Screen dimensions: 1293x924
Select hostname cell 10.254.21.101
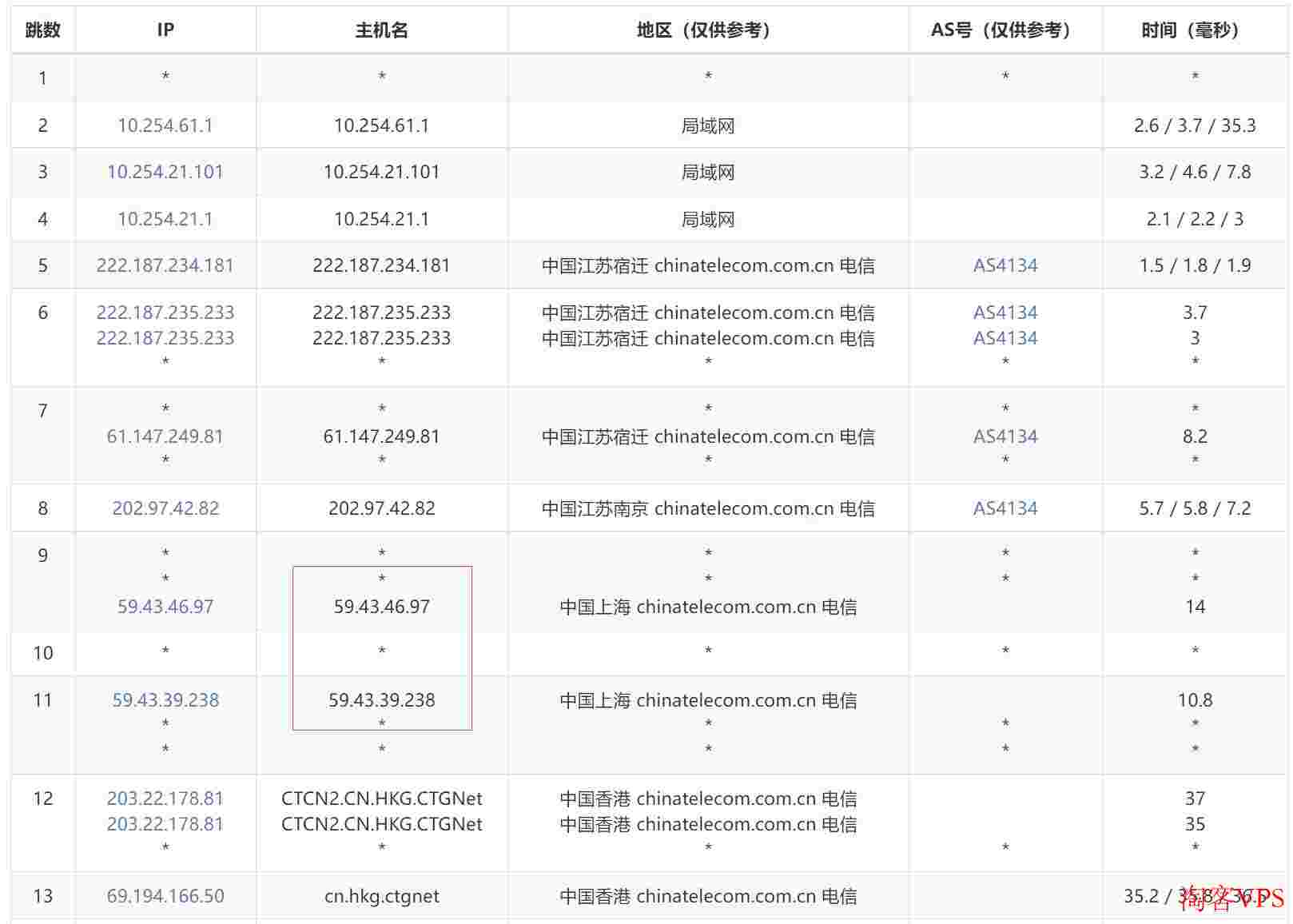[382, 172]
